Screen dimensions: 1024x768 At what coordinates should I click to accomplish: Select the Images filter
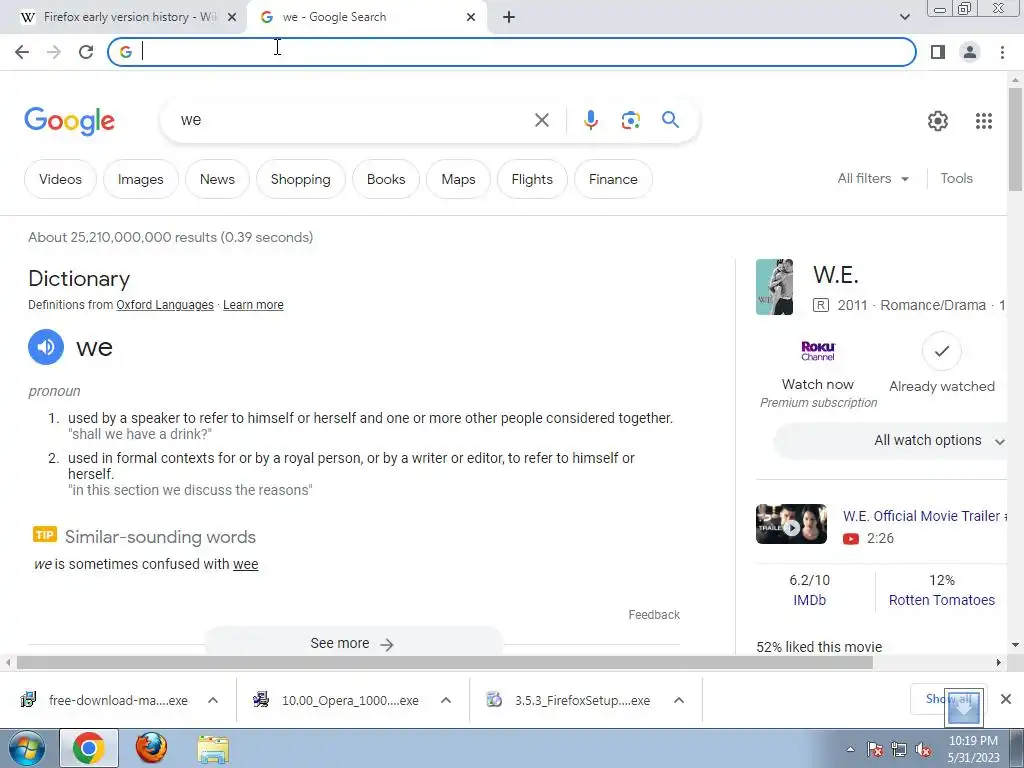140,179
